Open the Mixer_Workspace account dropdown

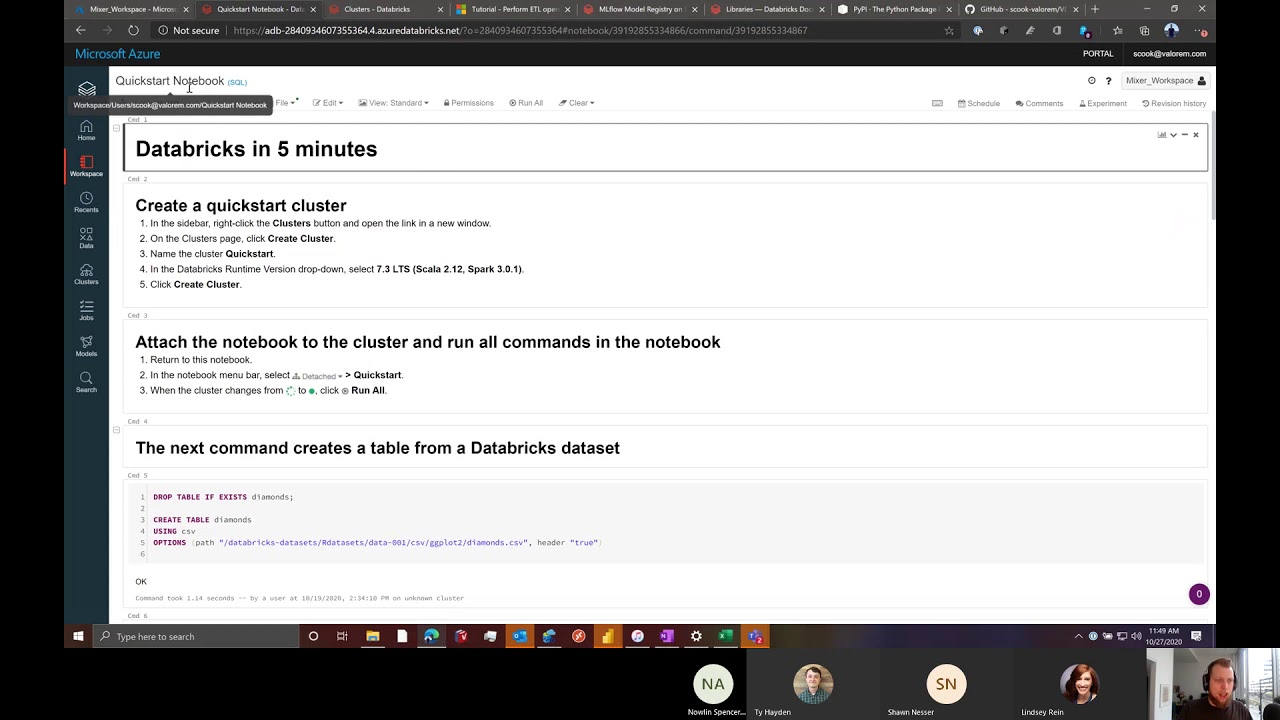(1165, 81)
